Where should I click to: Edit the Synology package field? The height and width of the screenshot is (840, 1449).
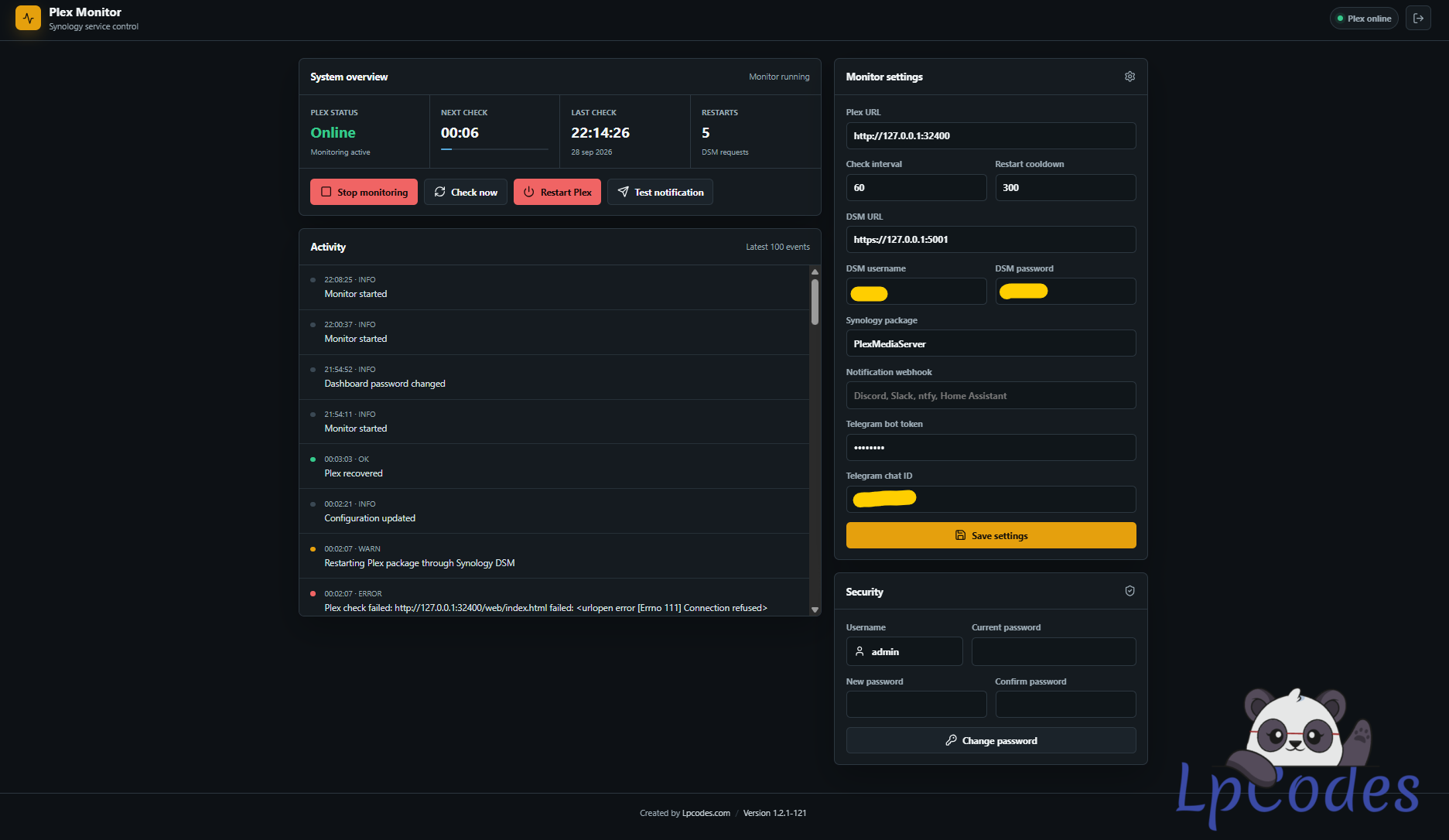(x=991, y=343)
